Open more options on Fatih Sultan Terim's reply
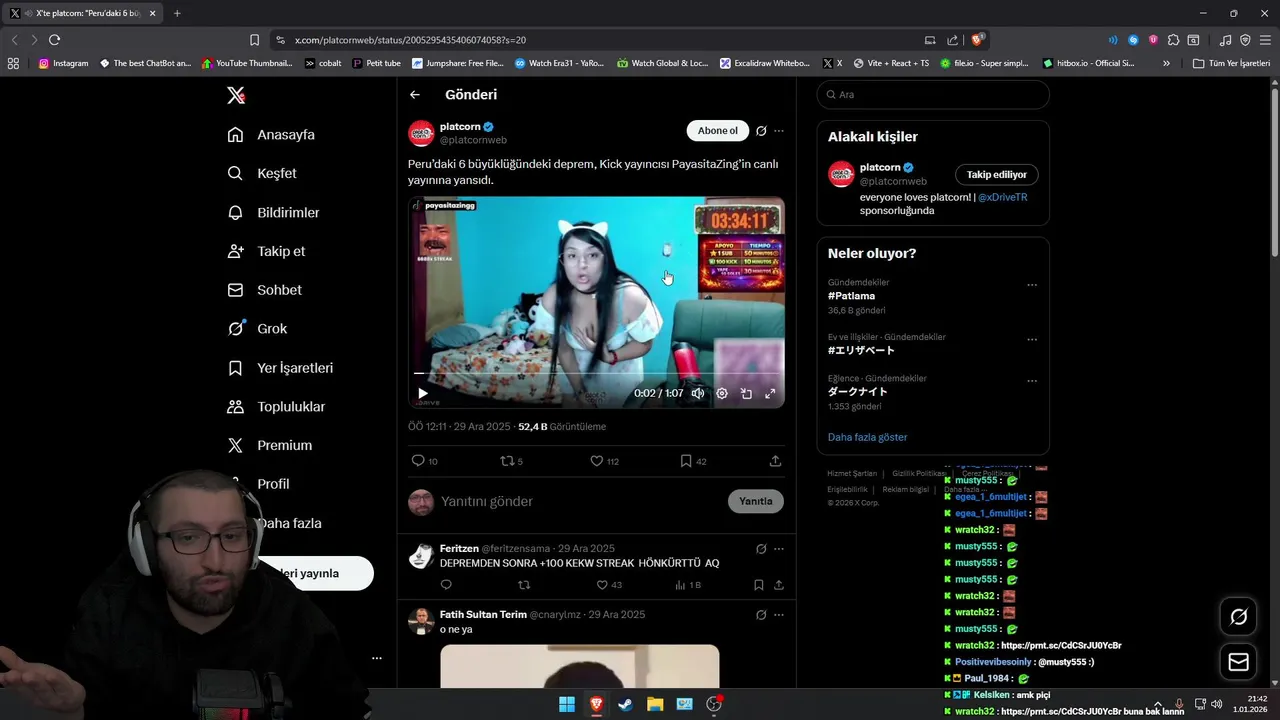This screenshot has width=1280, height=720. click(x=779, y=615)
